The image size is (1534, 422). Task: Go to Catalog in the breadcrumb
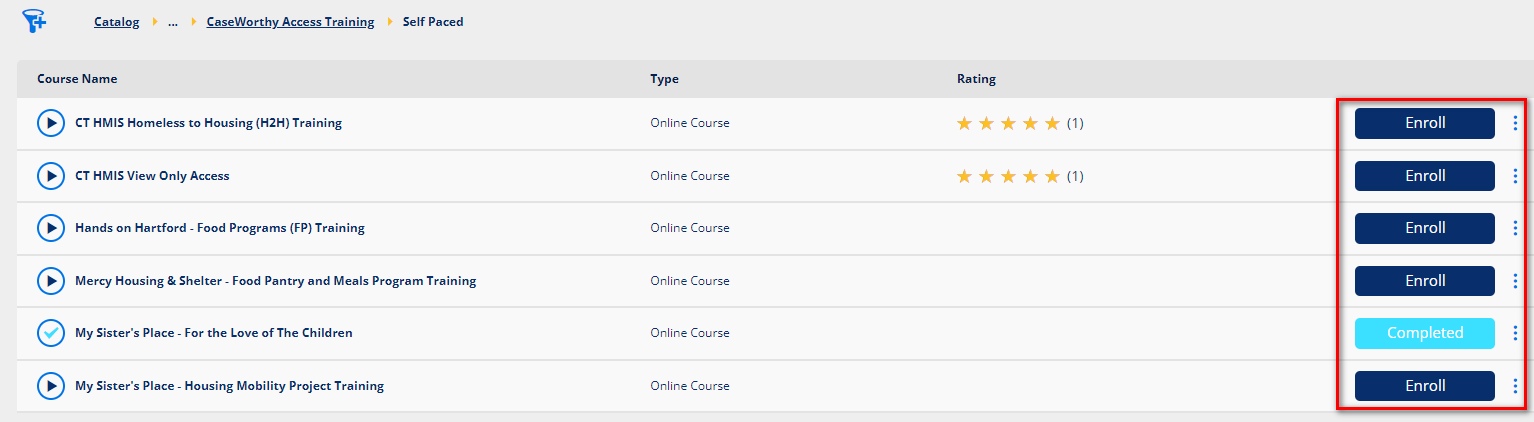[x=116, y=22]
